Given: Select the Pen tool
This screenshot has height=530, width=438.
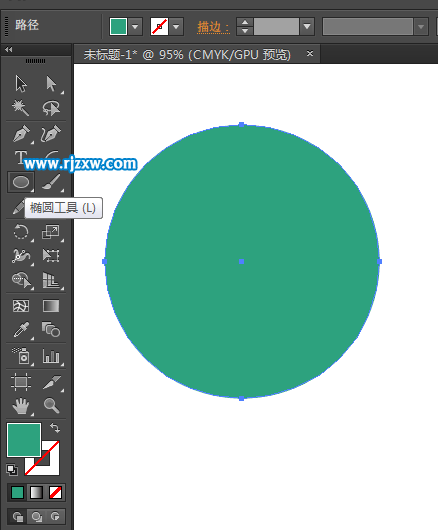Looking at the screenshot, I should (x=21, y=134).
